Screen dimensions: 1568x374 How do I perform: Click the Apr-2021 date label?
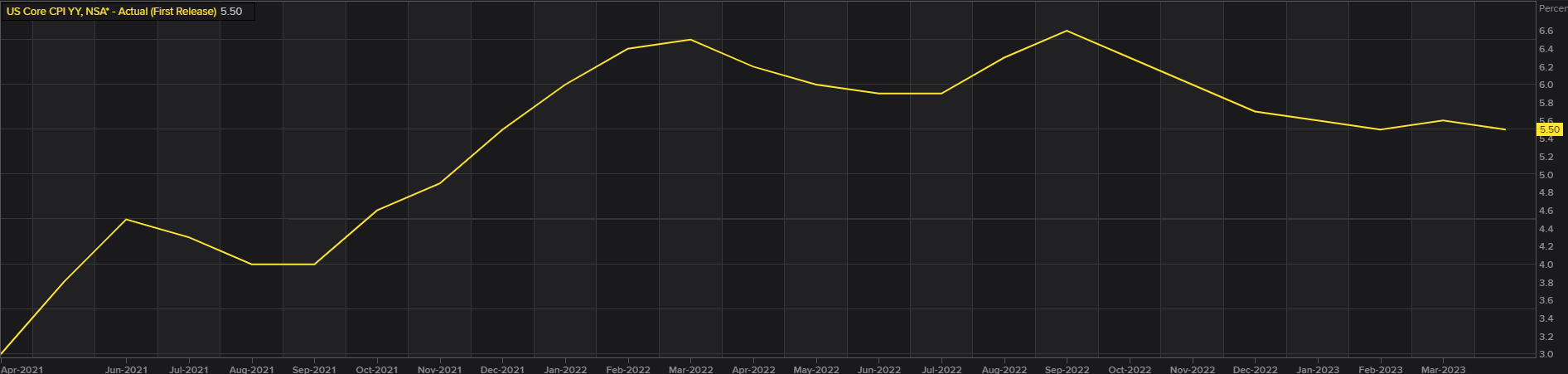coord(22,370)
